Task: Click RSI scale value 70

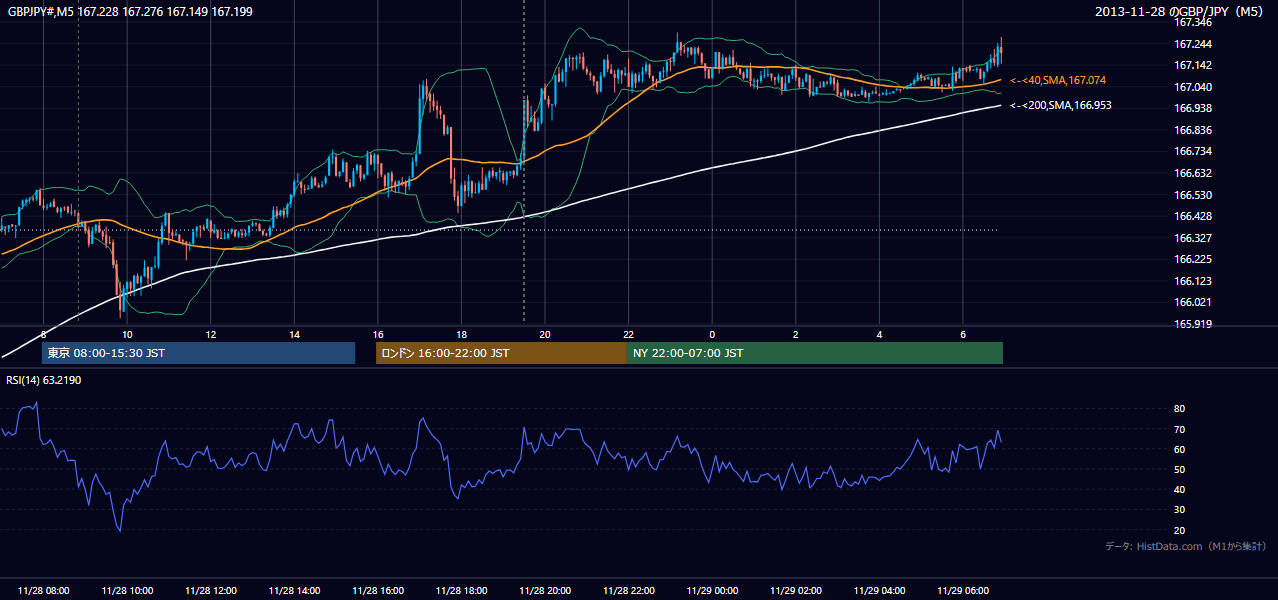Action: pyautogui.click(x=1180, y=429)
